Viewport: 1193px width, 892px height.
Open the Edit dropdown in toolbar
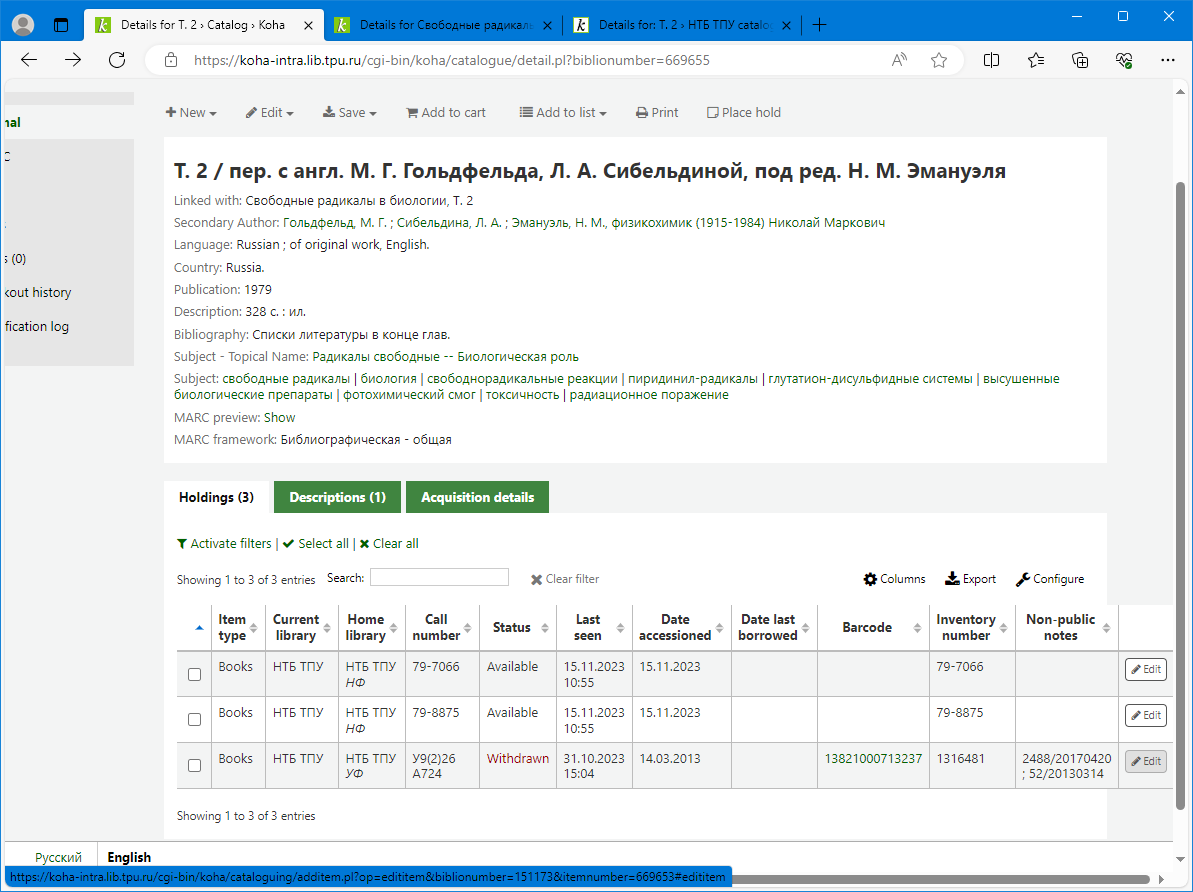pos(269,113)
